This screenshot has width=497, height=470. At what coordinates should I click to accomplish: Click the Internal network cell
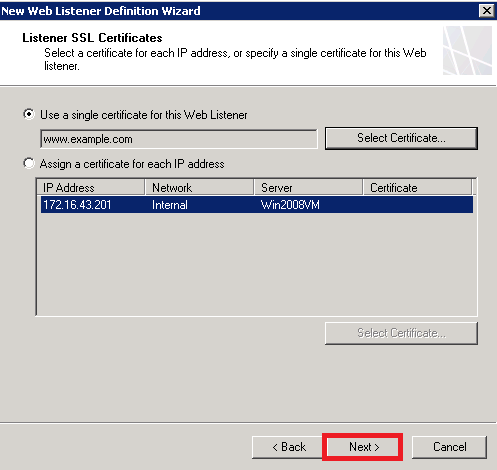point(170,205)
